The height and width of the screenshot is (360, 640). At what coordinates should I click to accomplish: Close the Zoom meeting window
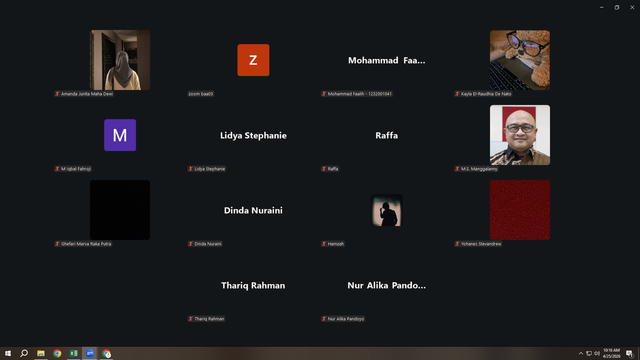click(x=632, y=7)
